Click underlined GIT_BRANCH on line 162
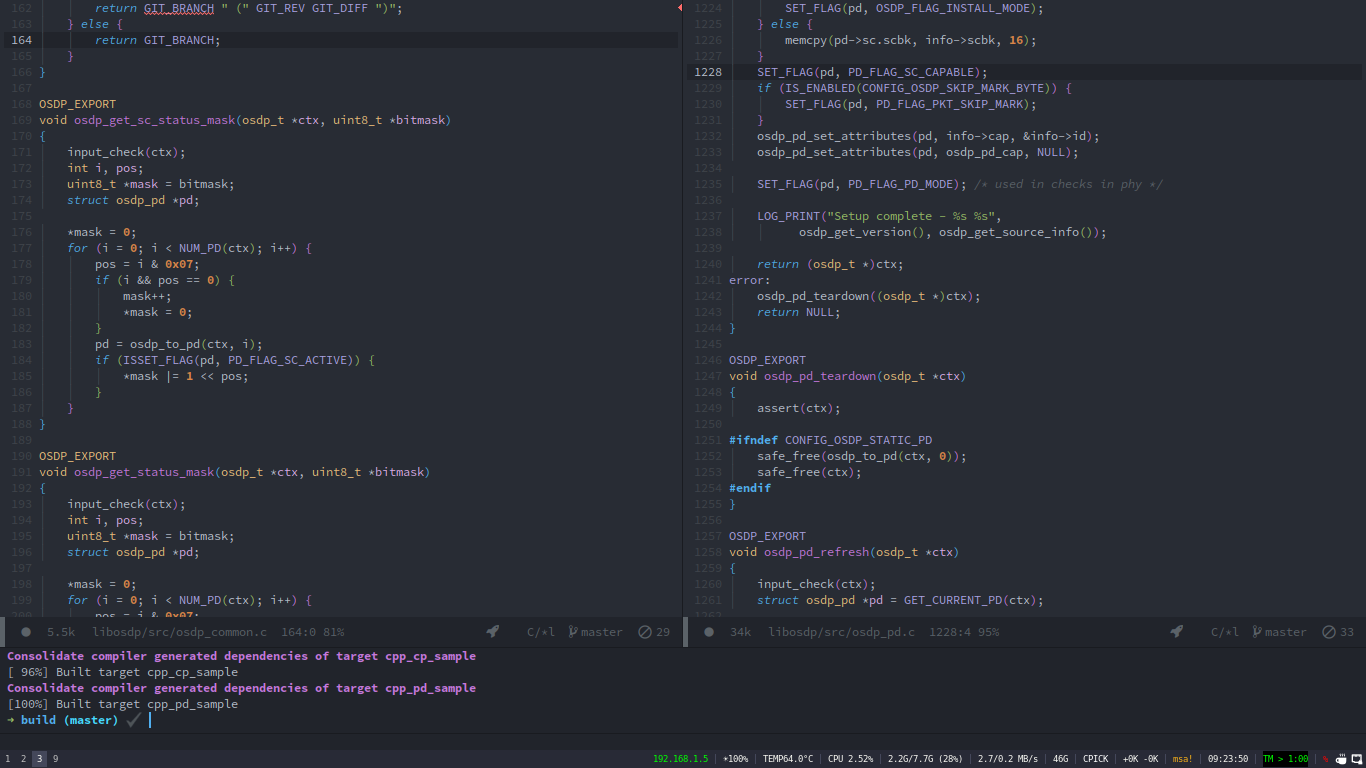This screenshot has height=768, width=1366. click(179, 8)
